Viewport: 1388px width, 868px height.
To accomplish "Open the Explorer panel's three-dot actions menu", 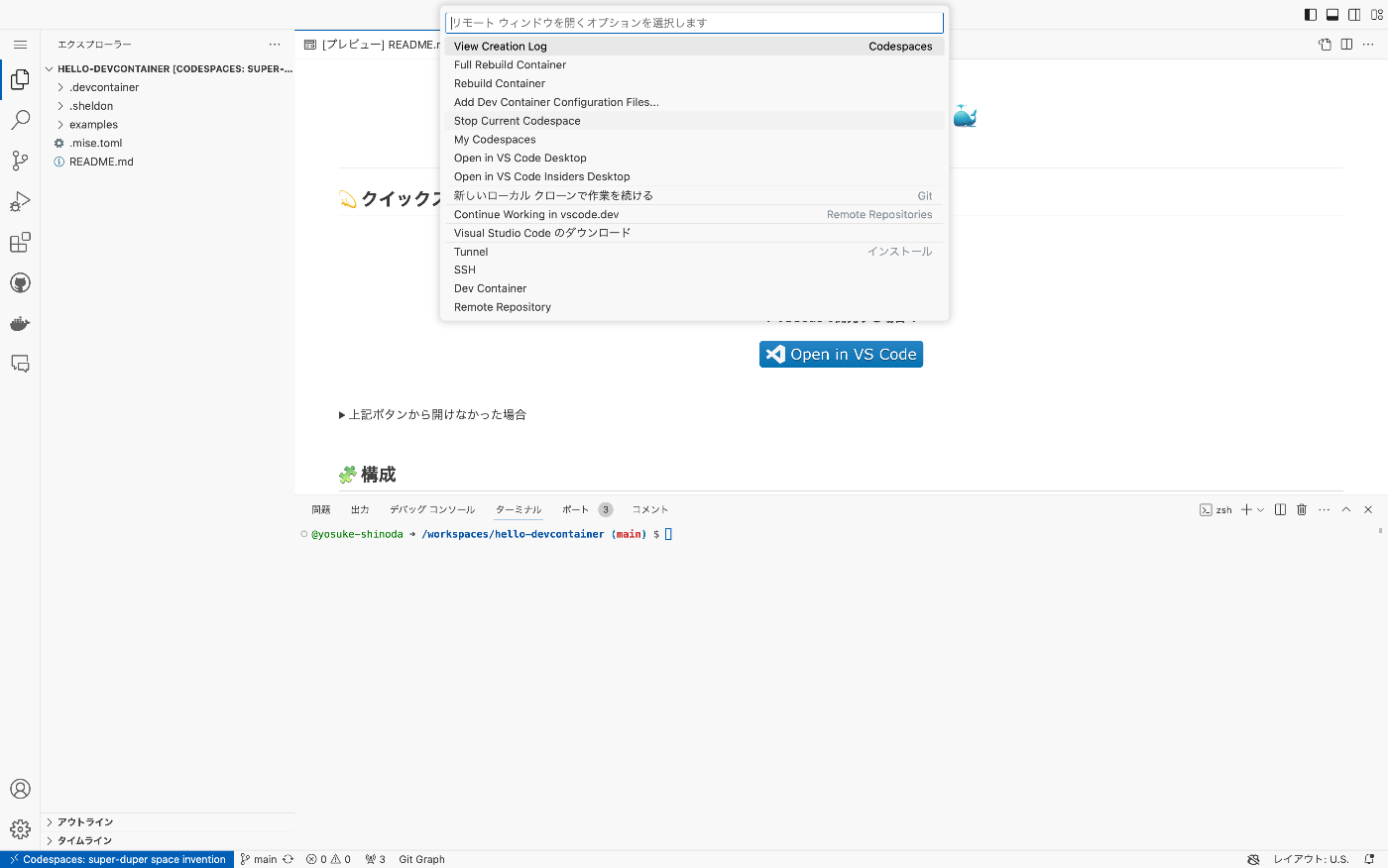I will tap(275, 45).
